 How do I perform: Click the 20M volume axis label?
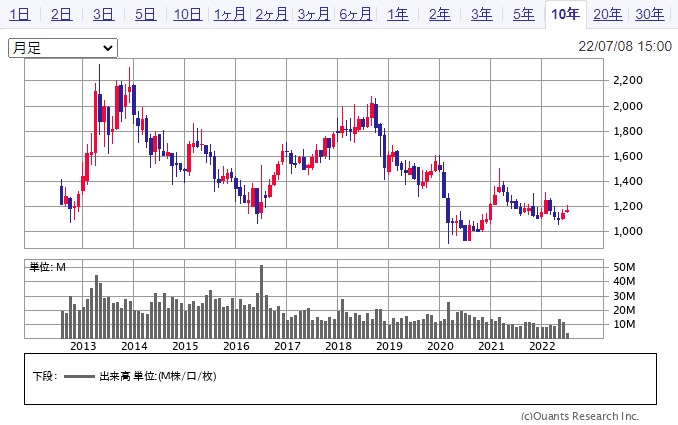[624, 310]
